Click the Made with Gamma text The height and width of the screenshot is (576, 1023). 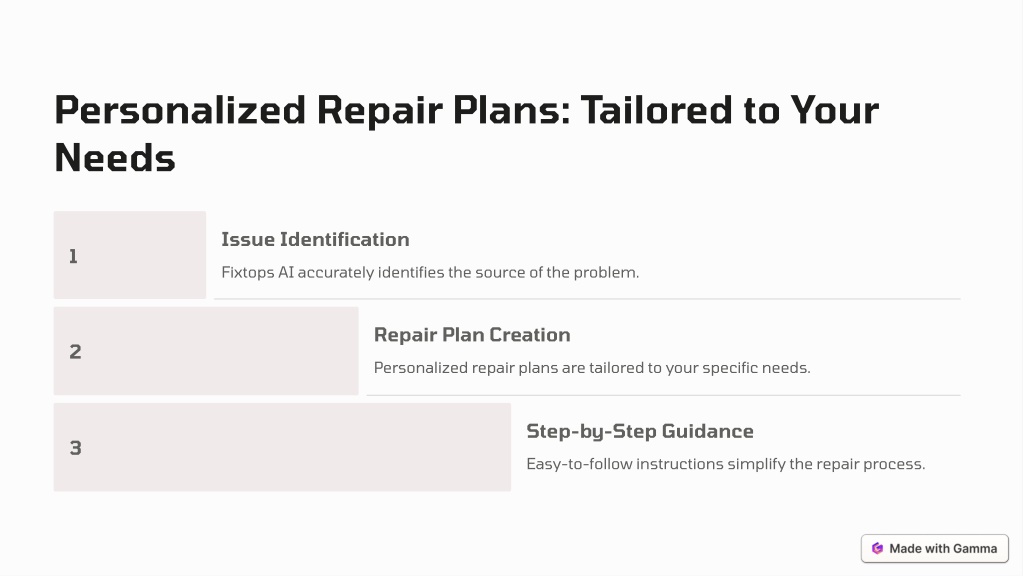tap(943, 549)
